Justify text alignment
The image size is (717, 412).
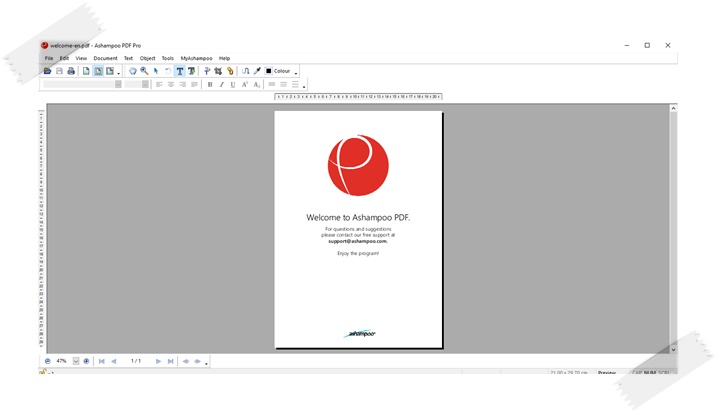[x=194, y=84]
